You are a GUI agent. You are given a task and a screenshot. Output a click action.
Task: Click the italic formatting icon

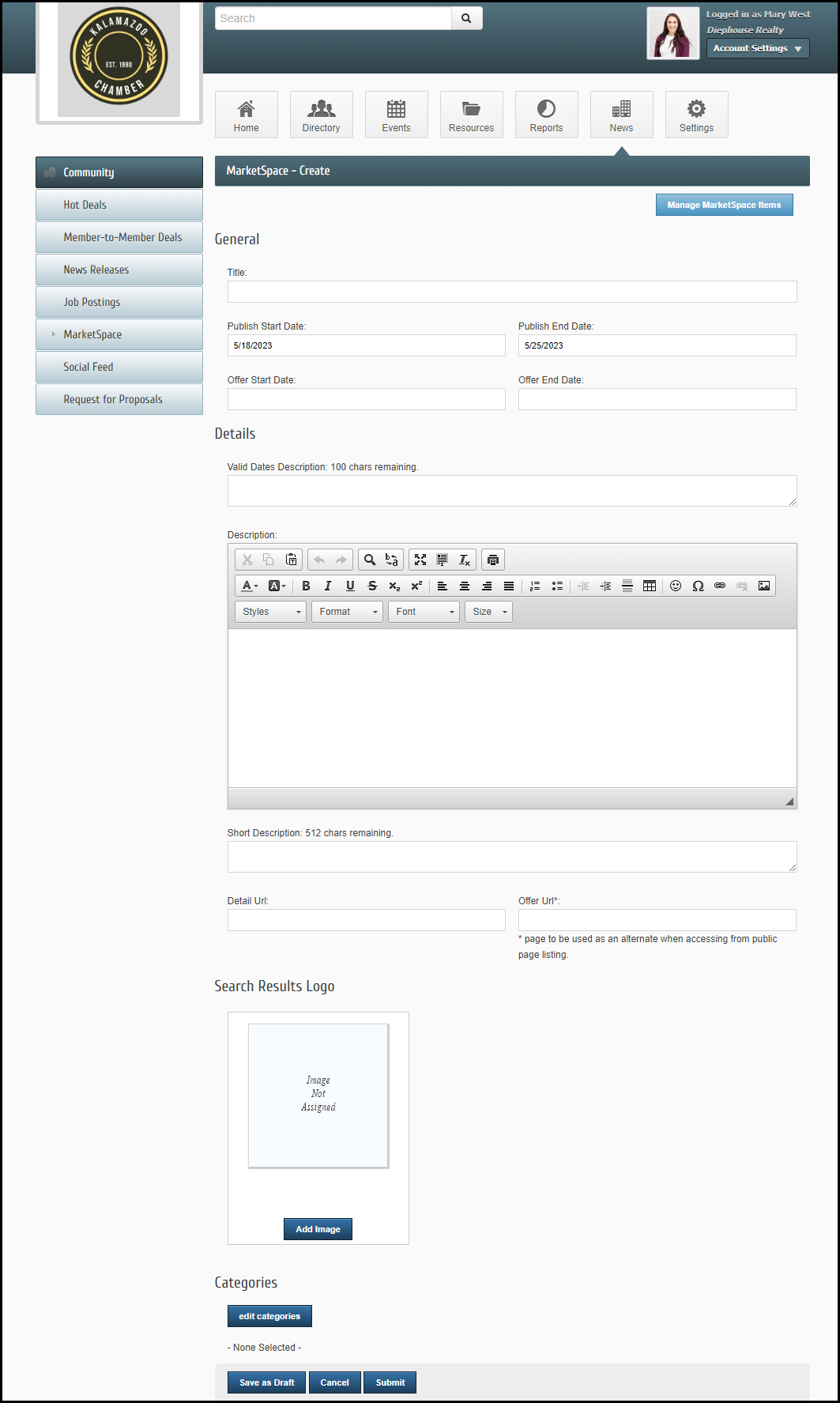(x=328, y=586)
